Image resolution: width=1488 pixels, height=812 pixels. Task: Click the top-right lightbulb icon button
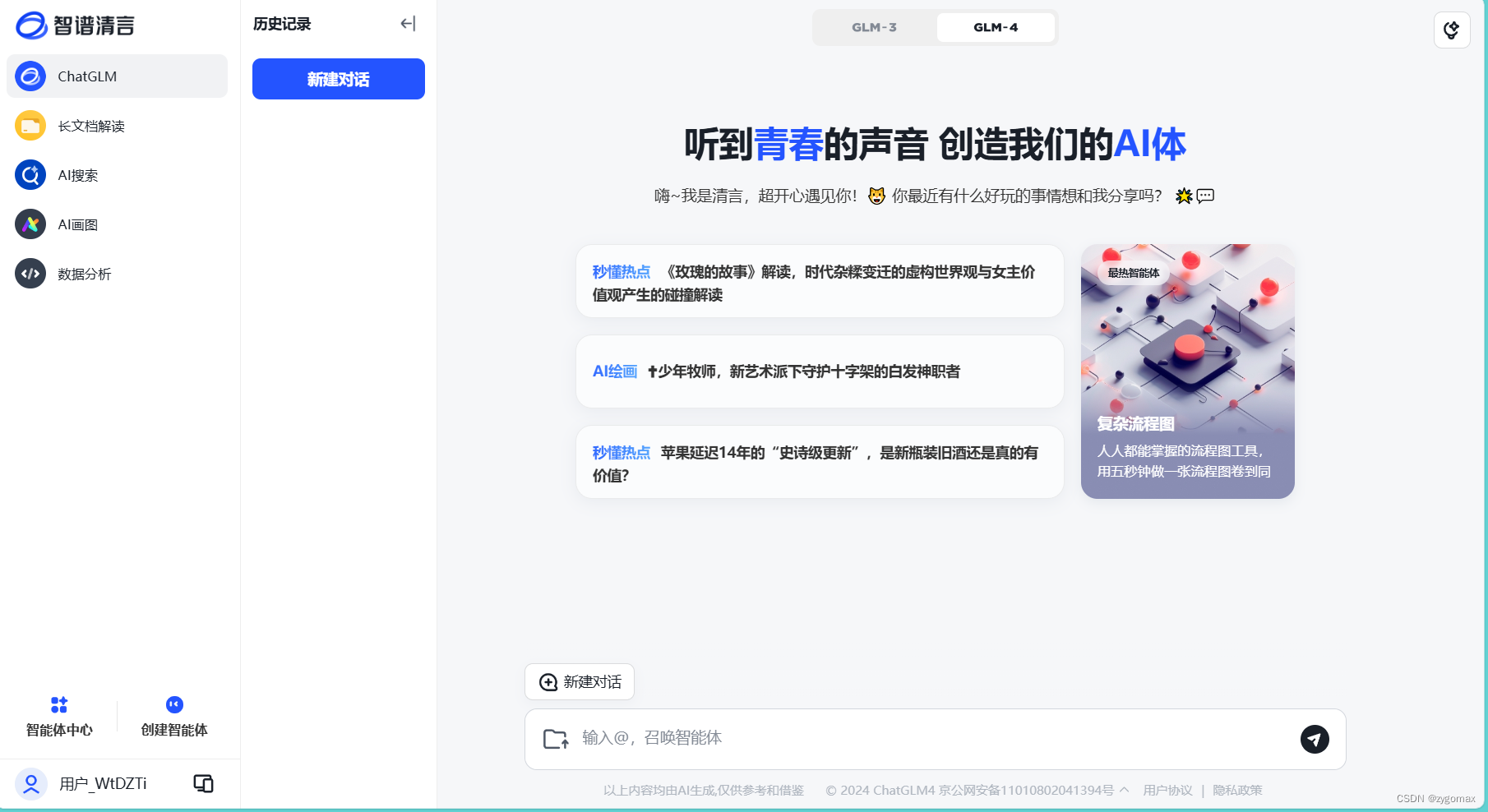tap(1452, 30)
